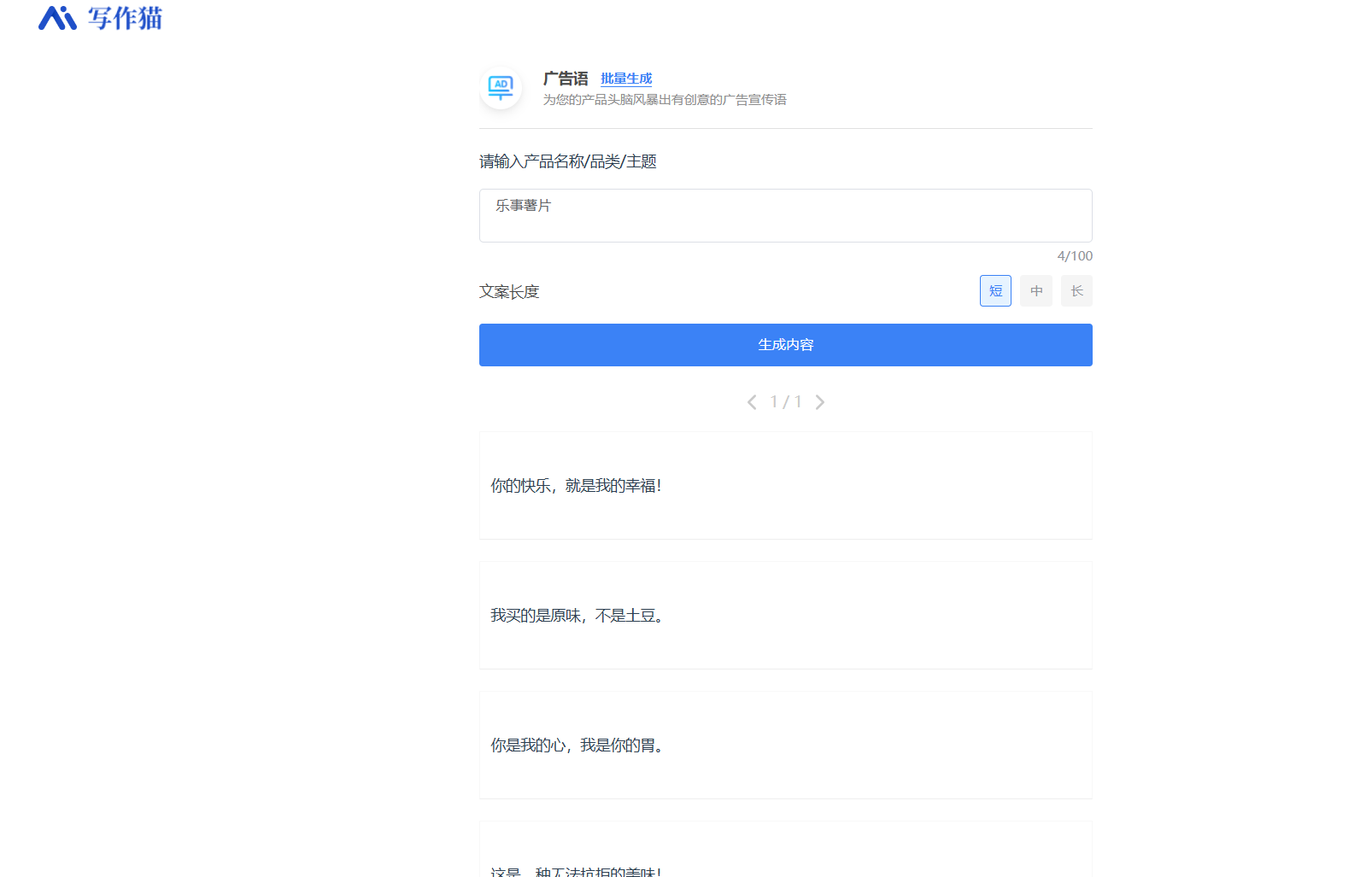Click the 请输入产品名称/品类/主题 label
This screenshot has height=877, width=1372.
pyautogui.click(x=568, y=161)
